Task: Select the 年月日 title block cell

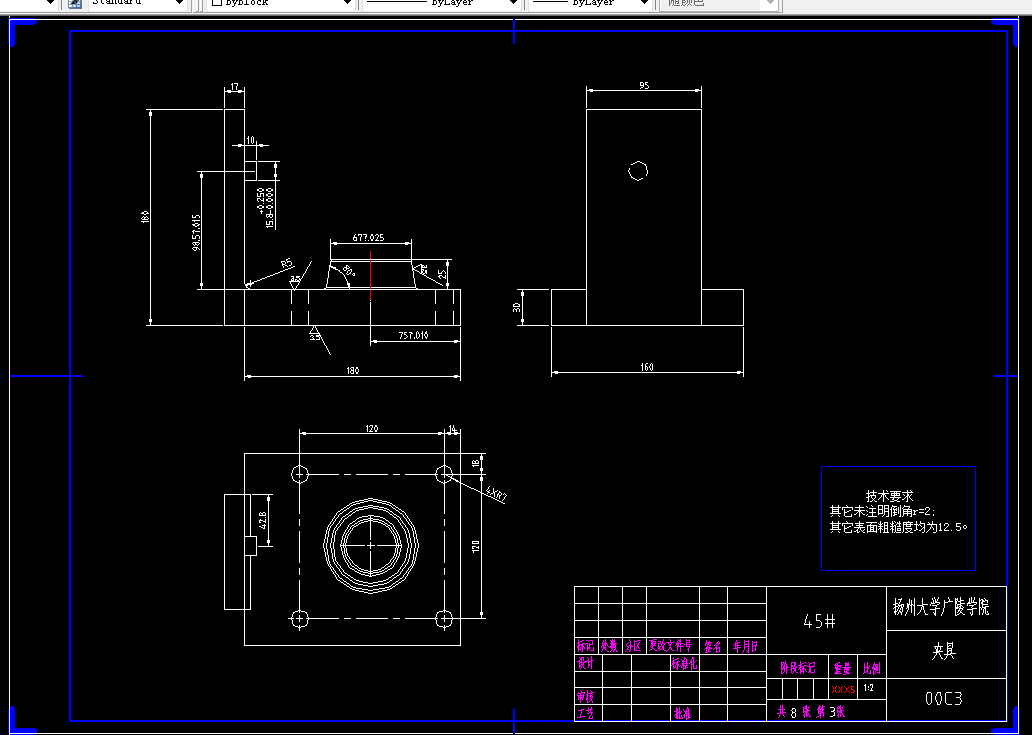Action: click(x=746, y=647)
